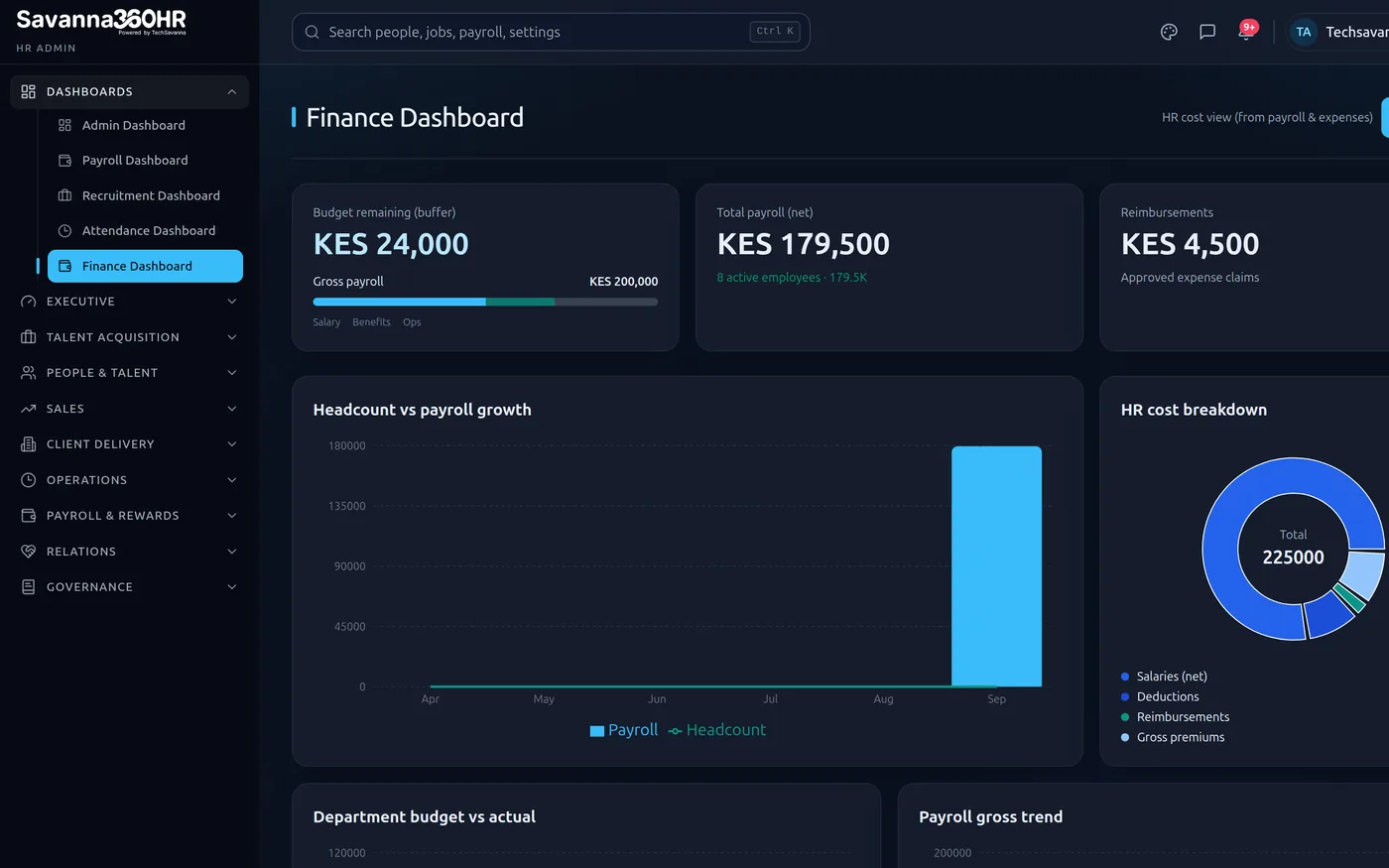Toggle Reimbursements legend entry
The image size is (1389, 868).
click(x=1175, y=717)
